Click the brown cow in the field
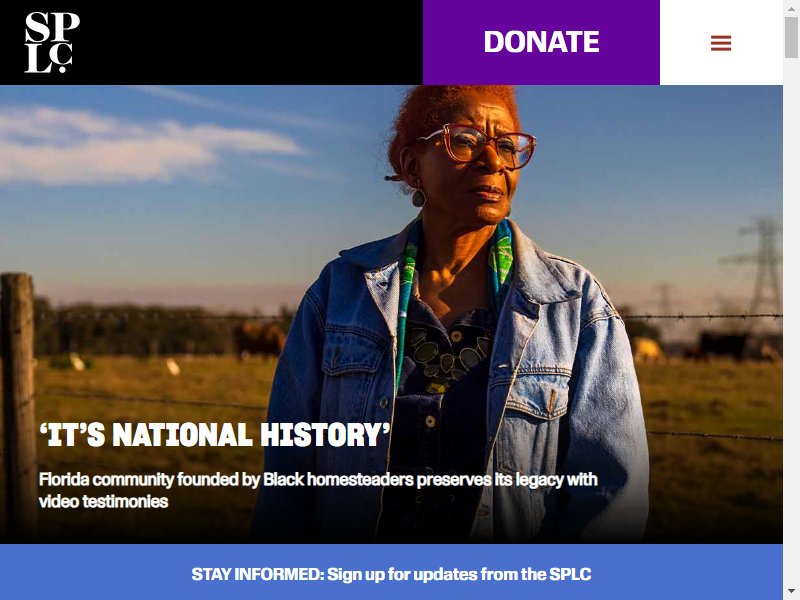 (260, 339)
